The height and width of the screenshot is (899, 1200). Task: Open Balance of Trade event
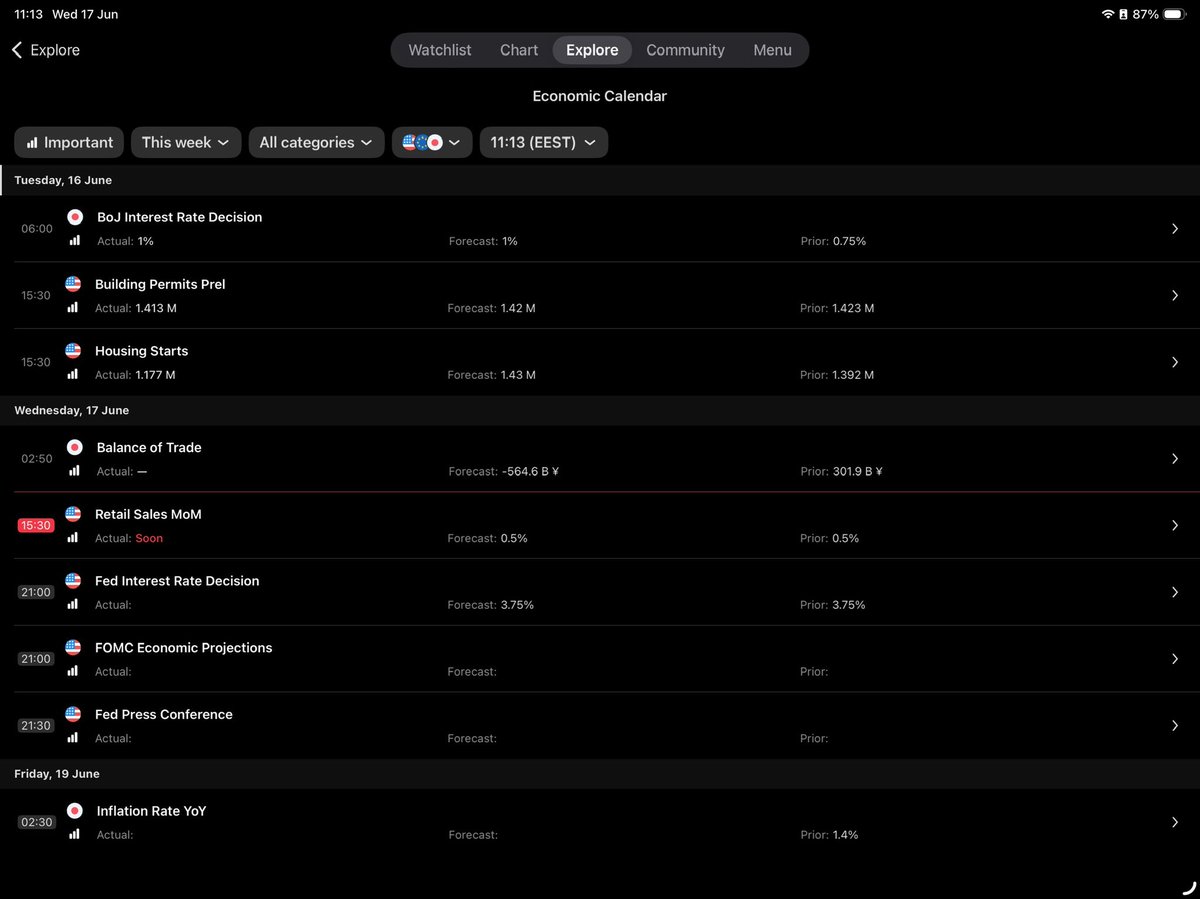pyautogui.click(x=600, y=459)
